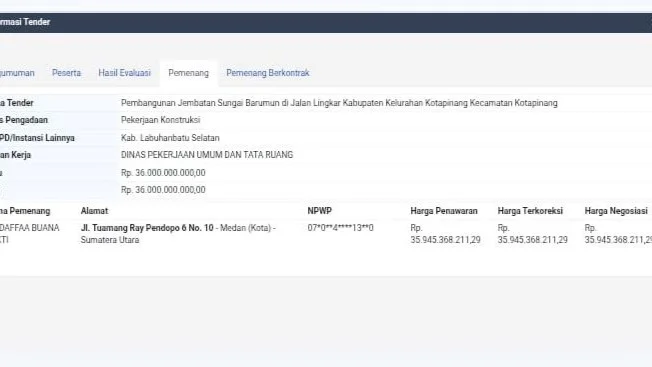Open the Pemenang Berkontrak tab
Viewport: 652px width, 367px height.
point(268,73)
